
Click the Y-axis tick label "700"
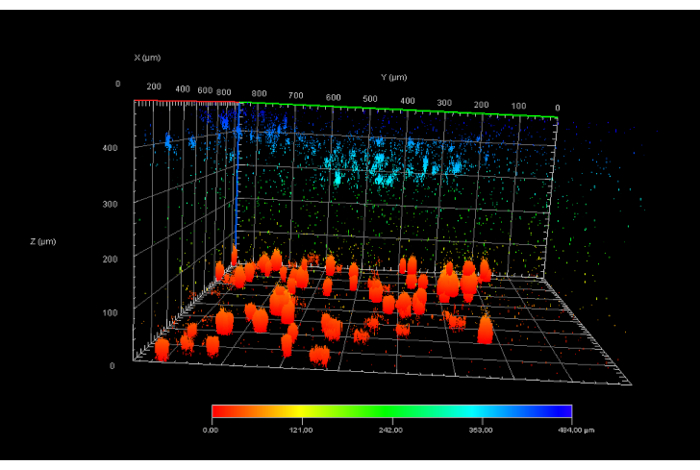click(296, 96)
